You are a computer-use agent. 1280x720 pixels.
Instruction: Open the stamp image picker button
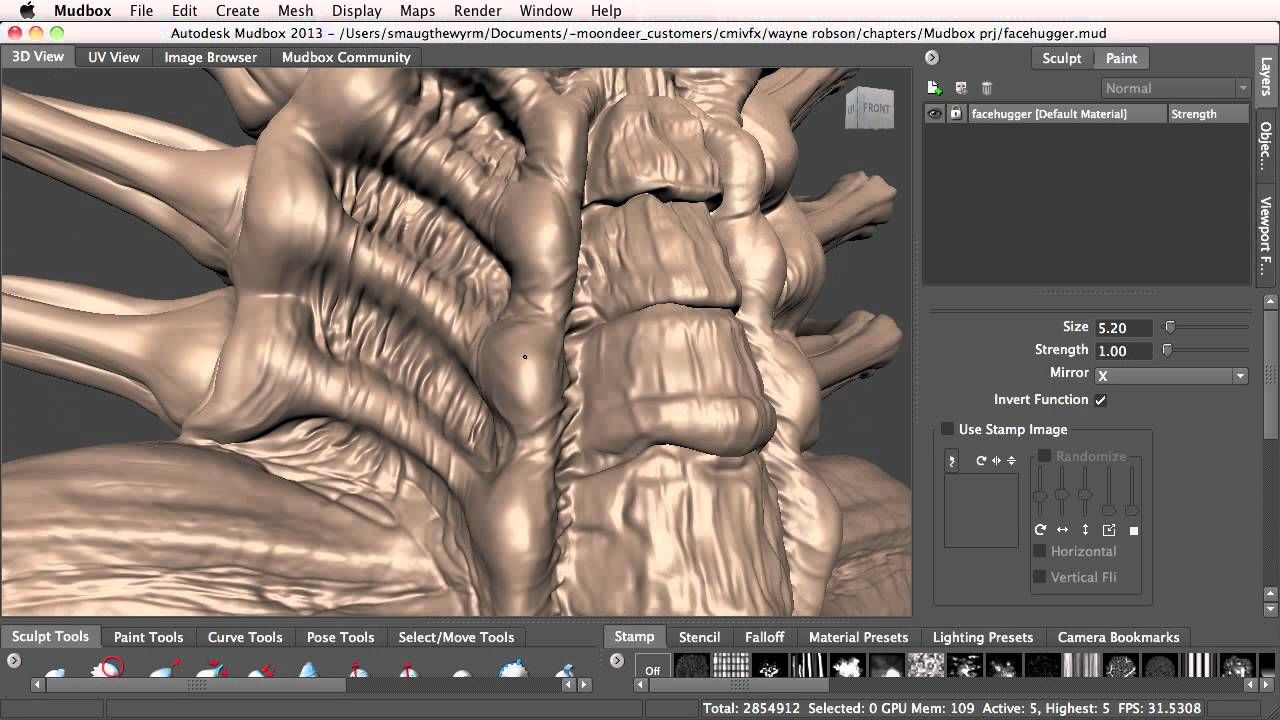click(x=952, y=460)
